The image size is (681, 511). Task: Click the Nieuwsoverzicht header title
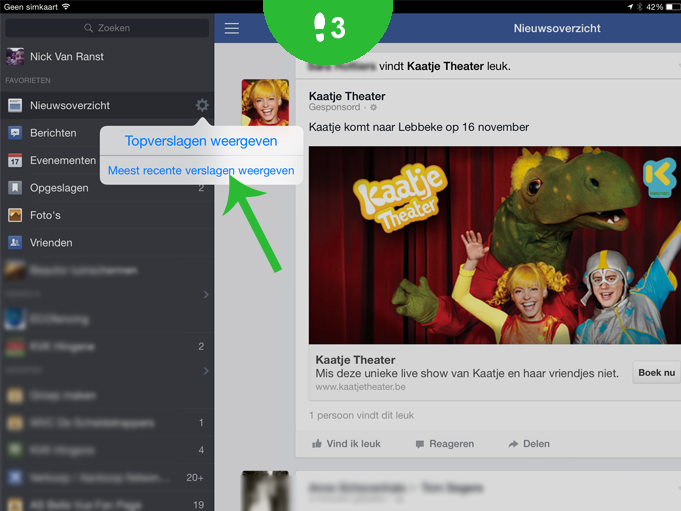pyautogui.click(x=557, y=28)
